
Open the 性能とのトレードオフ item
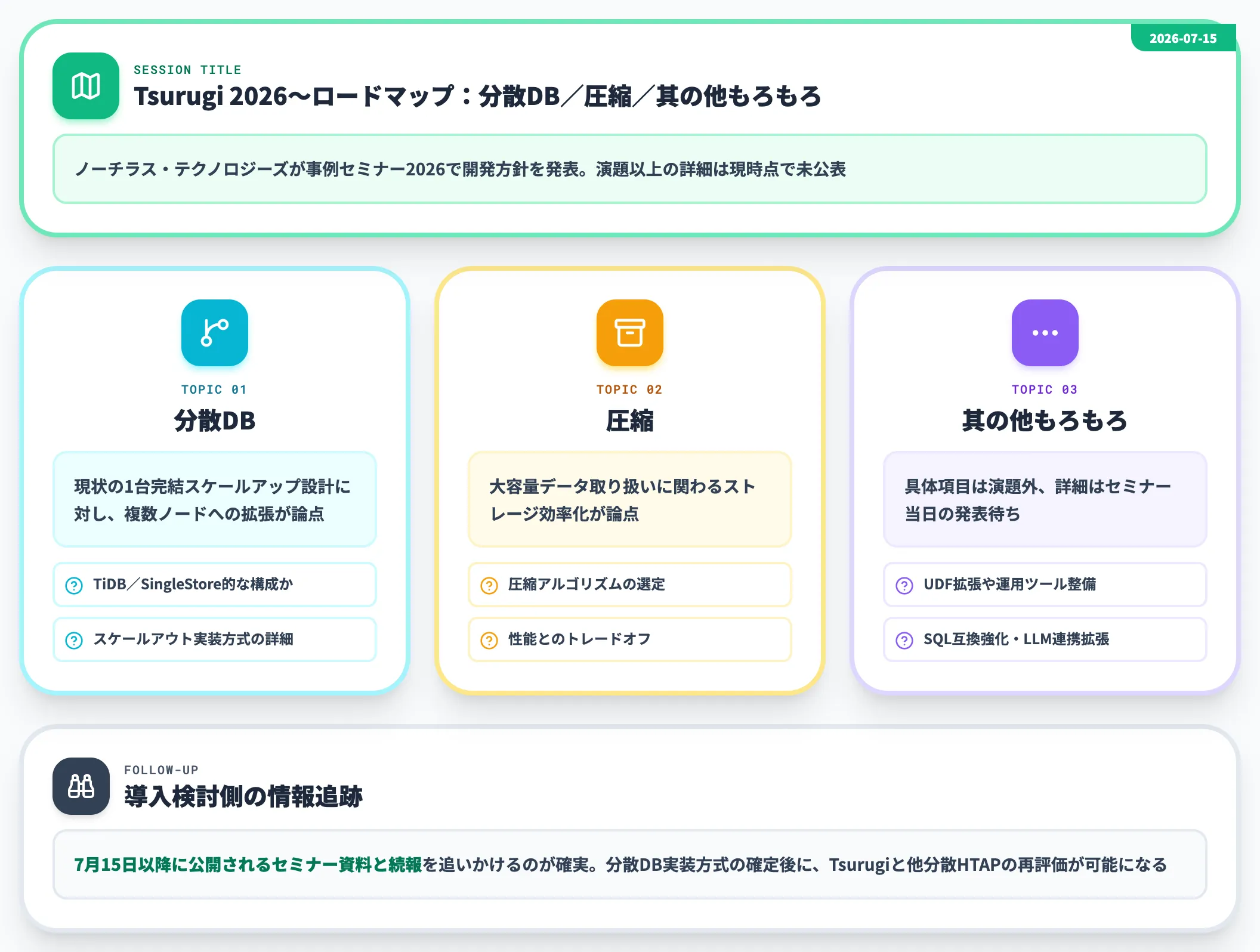click(630, 639)
